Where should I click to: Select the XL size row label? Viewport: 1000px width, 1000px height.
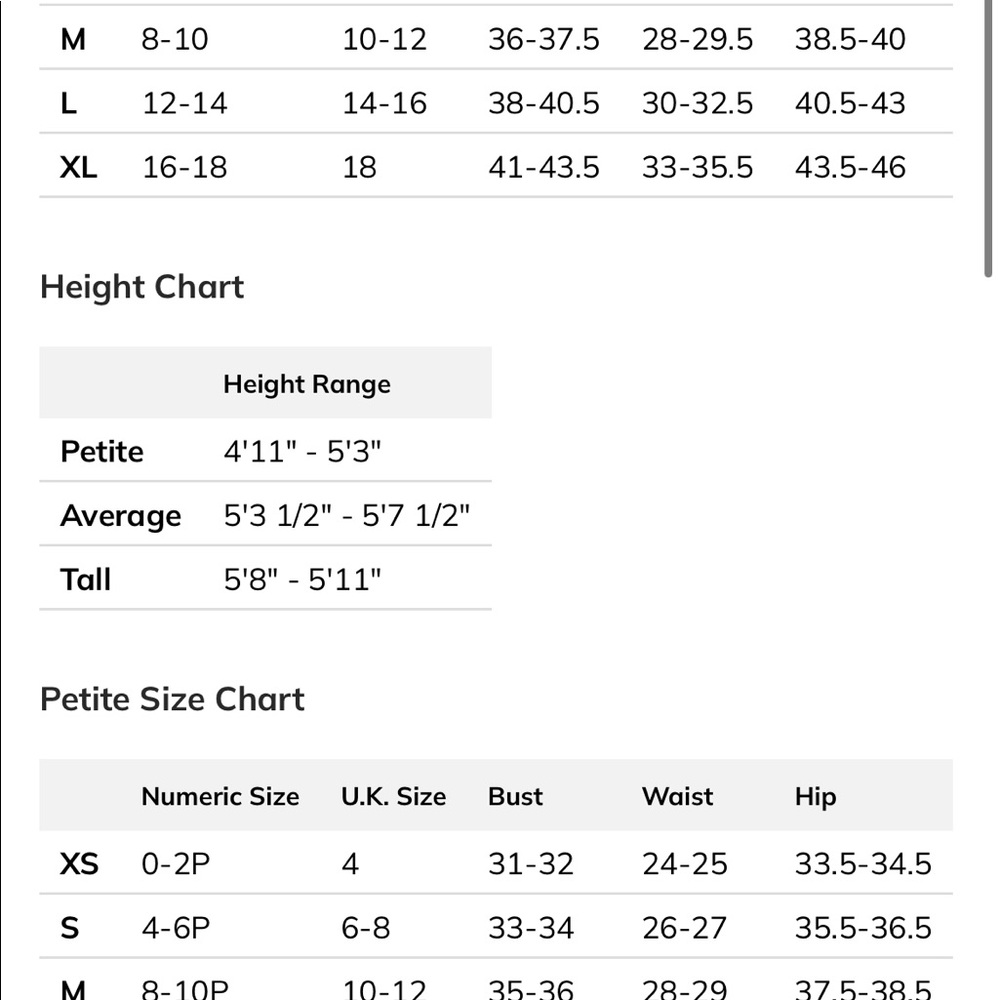click(78, 168)
